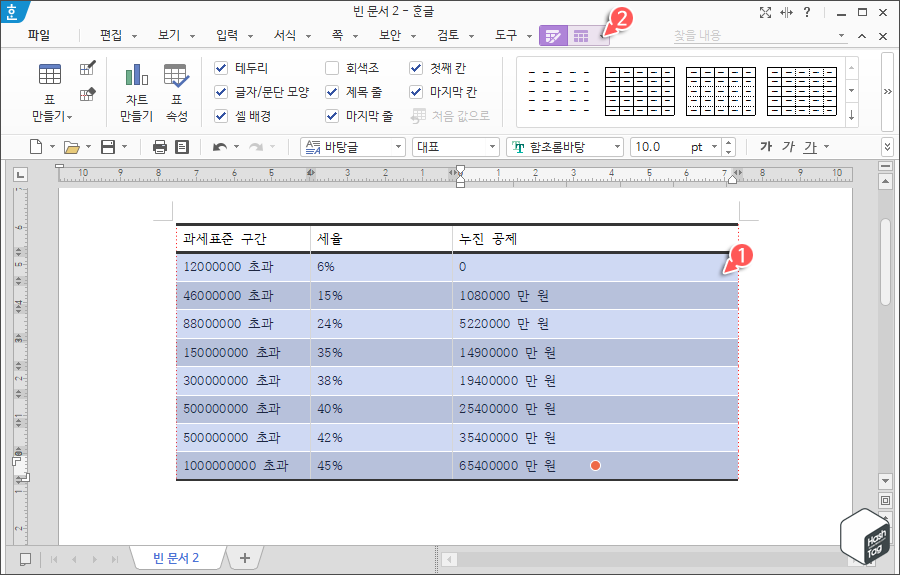Toggle the 마지막 줄 checkbox
Screen dimensions: 900x575
(x=332, y=116)
